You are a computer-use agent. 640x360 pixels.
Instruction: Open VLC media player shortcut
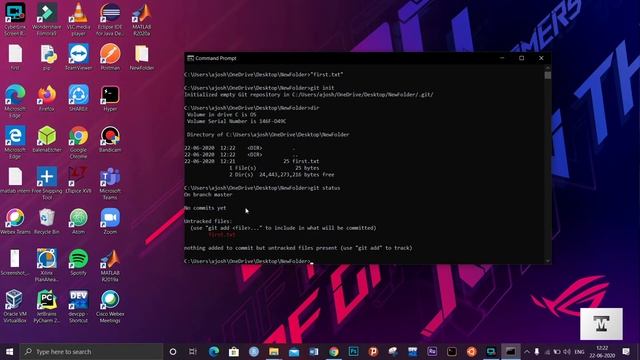(x=78, y=18)
